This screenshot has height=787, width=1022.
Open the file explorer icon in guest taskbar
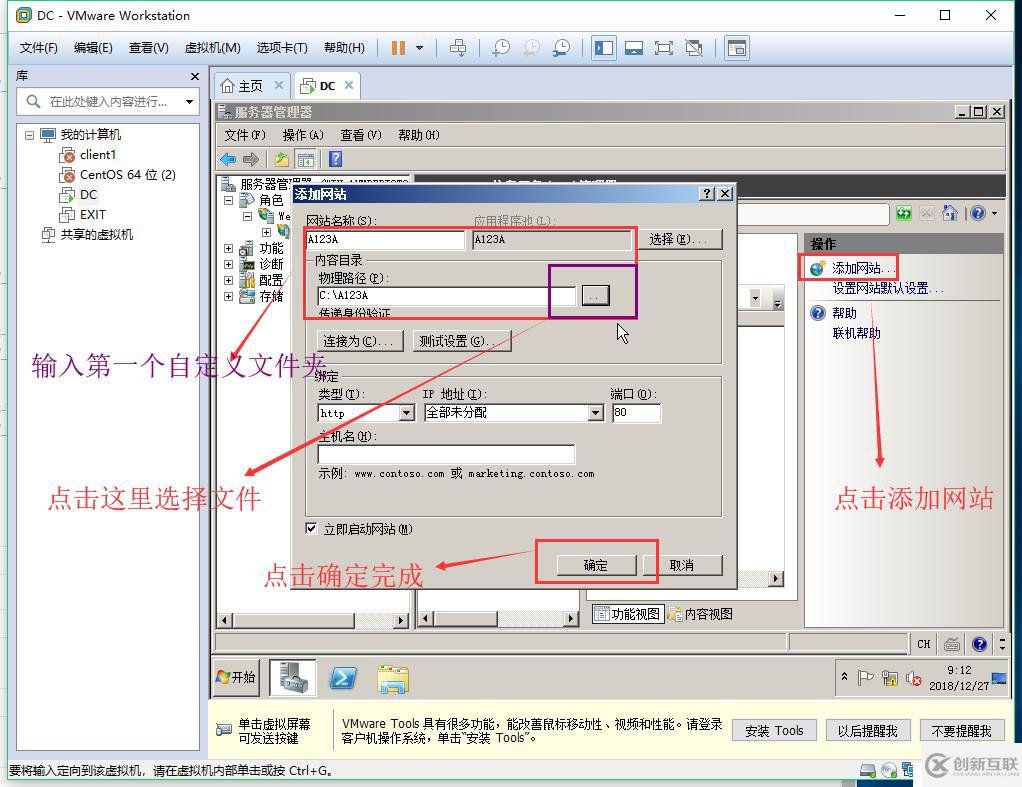(393, 679)
